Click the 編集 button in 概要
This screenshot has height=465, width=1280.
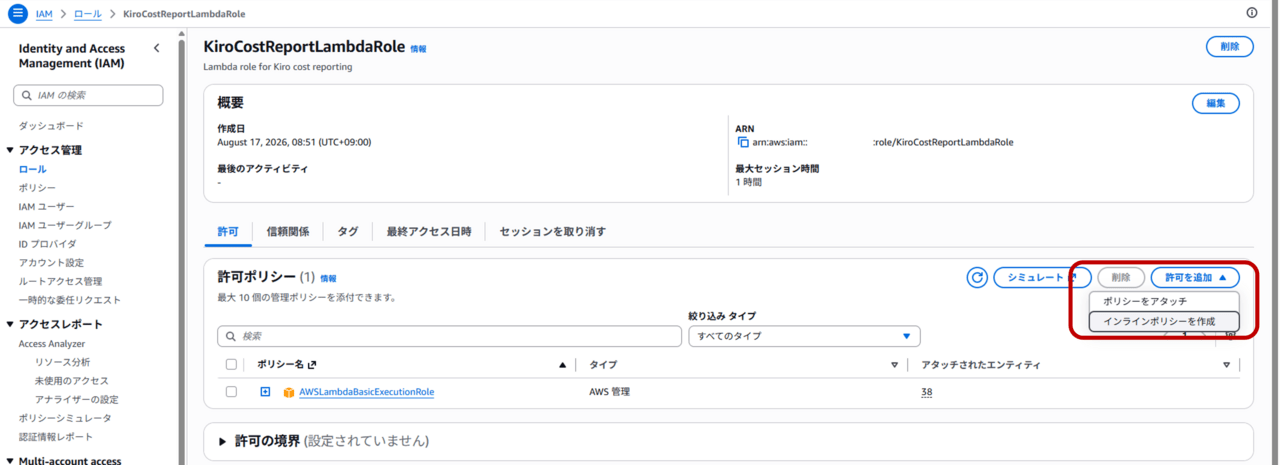coord(1215,103)
